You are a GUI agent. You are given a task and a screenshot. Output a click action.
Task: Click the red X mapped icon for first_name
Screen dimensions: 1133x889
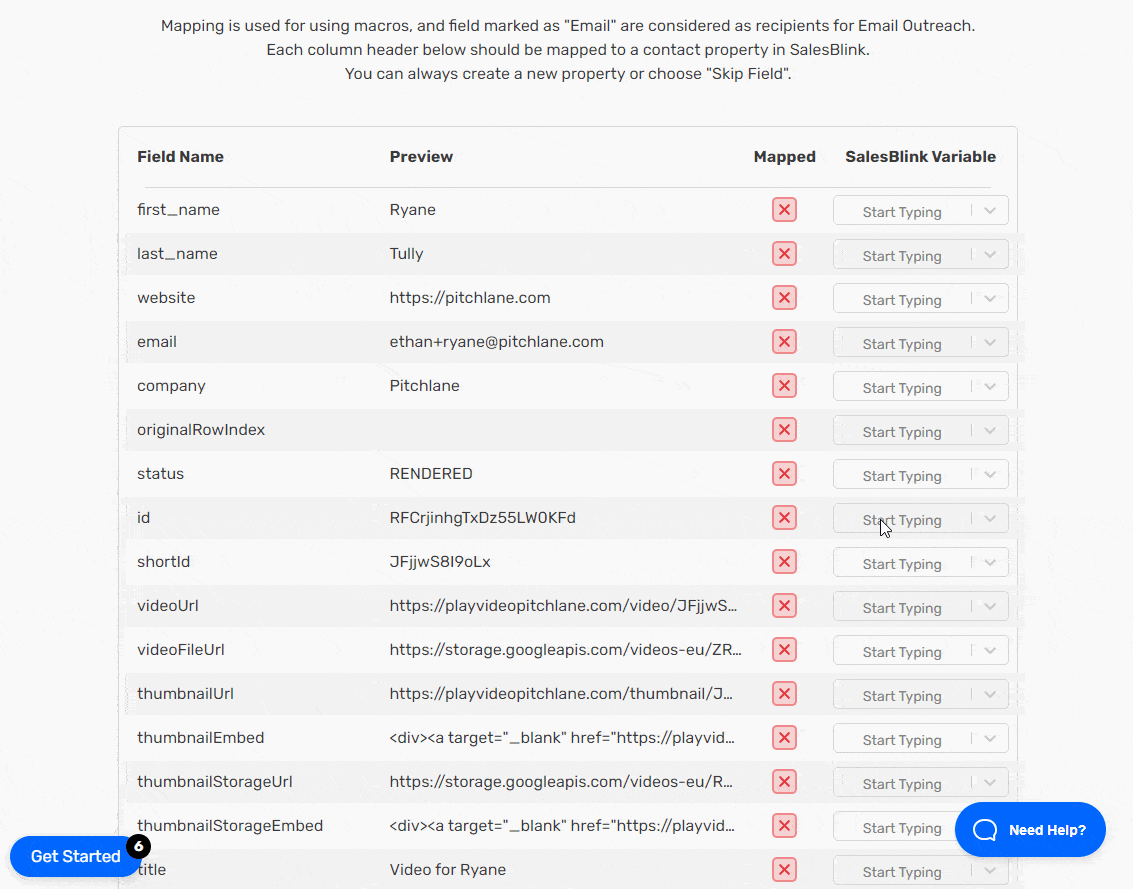[x=784, y=210]
